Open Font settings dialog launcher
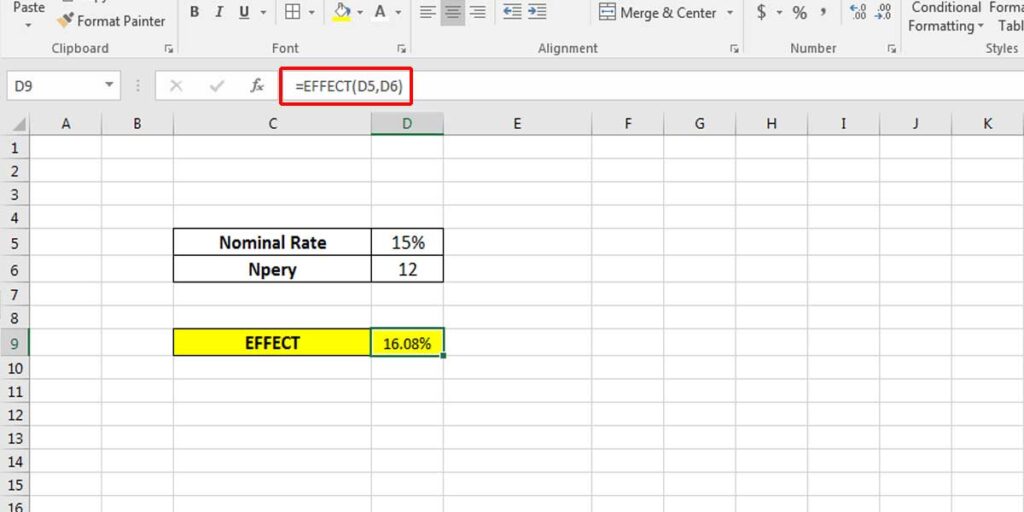Image resolution: width=1024 pixels, height=512 pixels. coord(402,48)
